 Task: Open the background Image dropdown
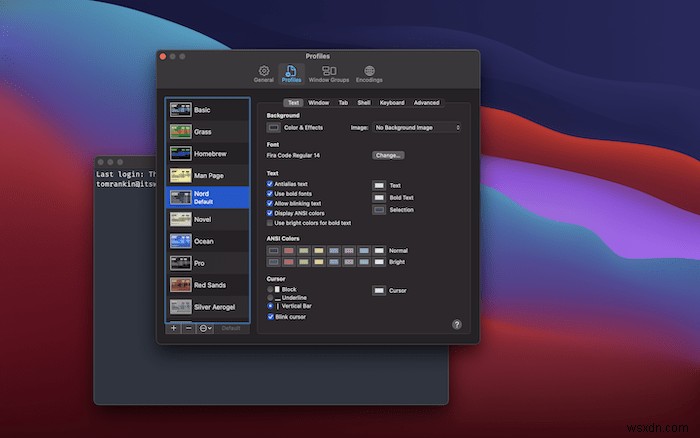pyautogui.click(x=417, y=128)
